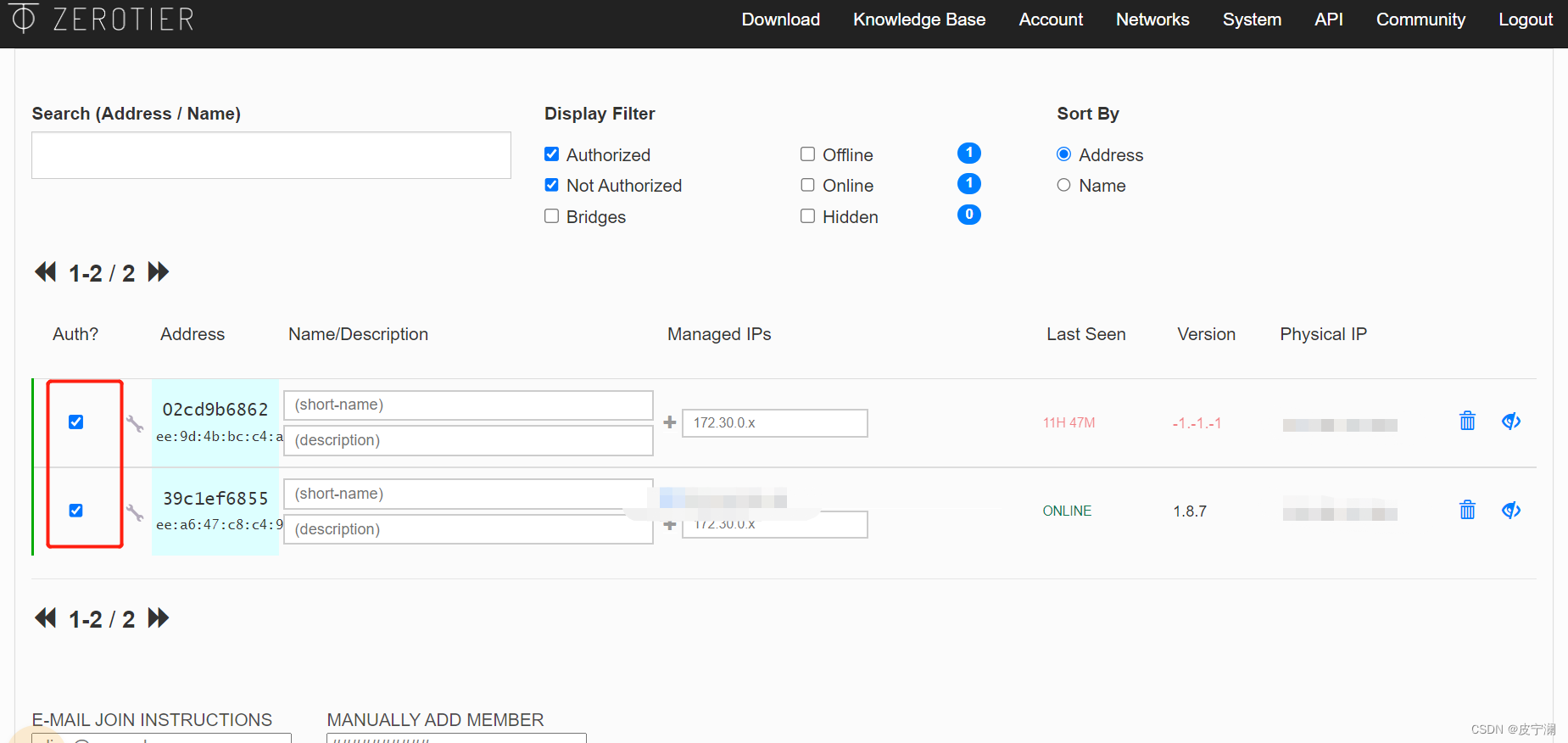Click Online count badge
Viewport: 1568px width, 743px height.
coord(969,183)
